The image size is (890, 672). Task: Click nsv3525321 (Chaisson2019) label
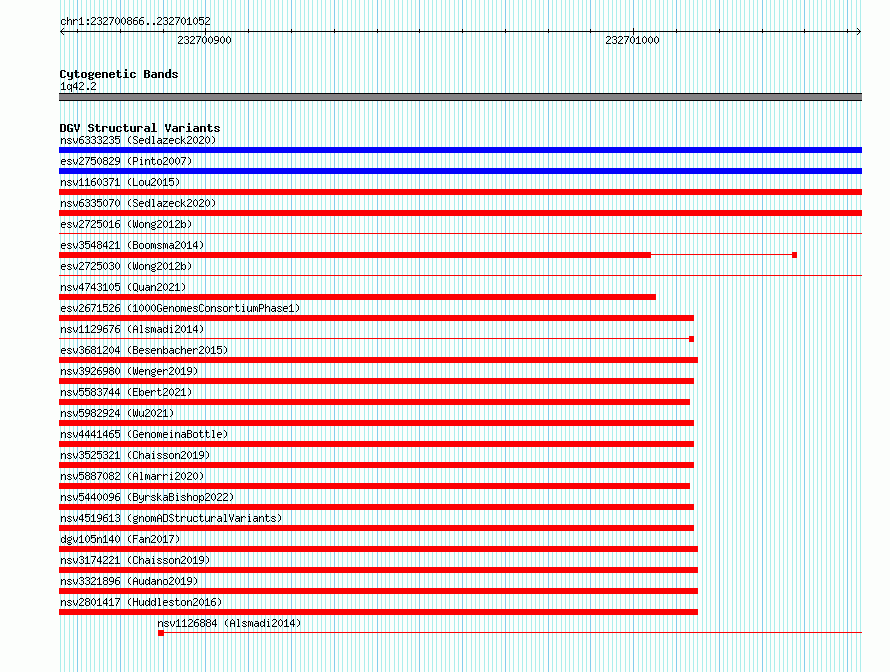pyautogui.click(x=135, y=455)
